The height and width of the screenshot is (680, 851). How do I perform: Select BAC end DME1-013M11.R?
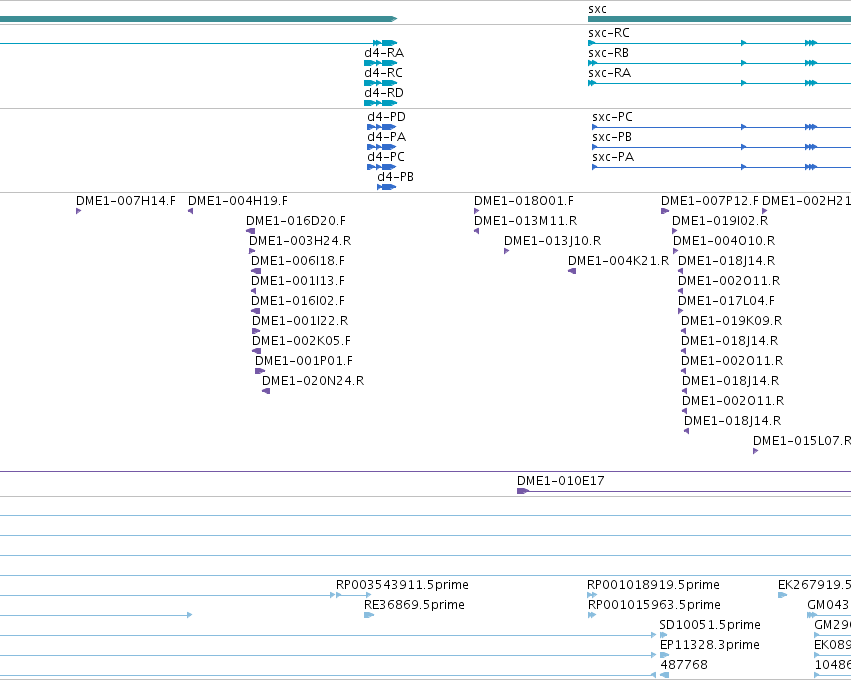point(525,221)
